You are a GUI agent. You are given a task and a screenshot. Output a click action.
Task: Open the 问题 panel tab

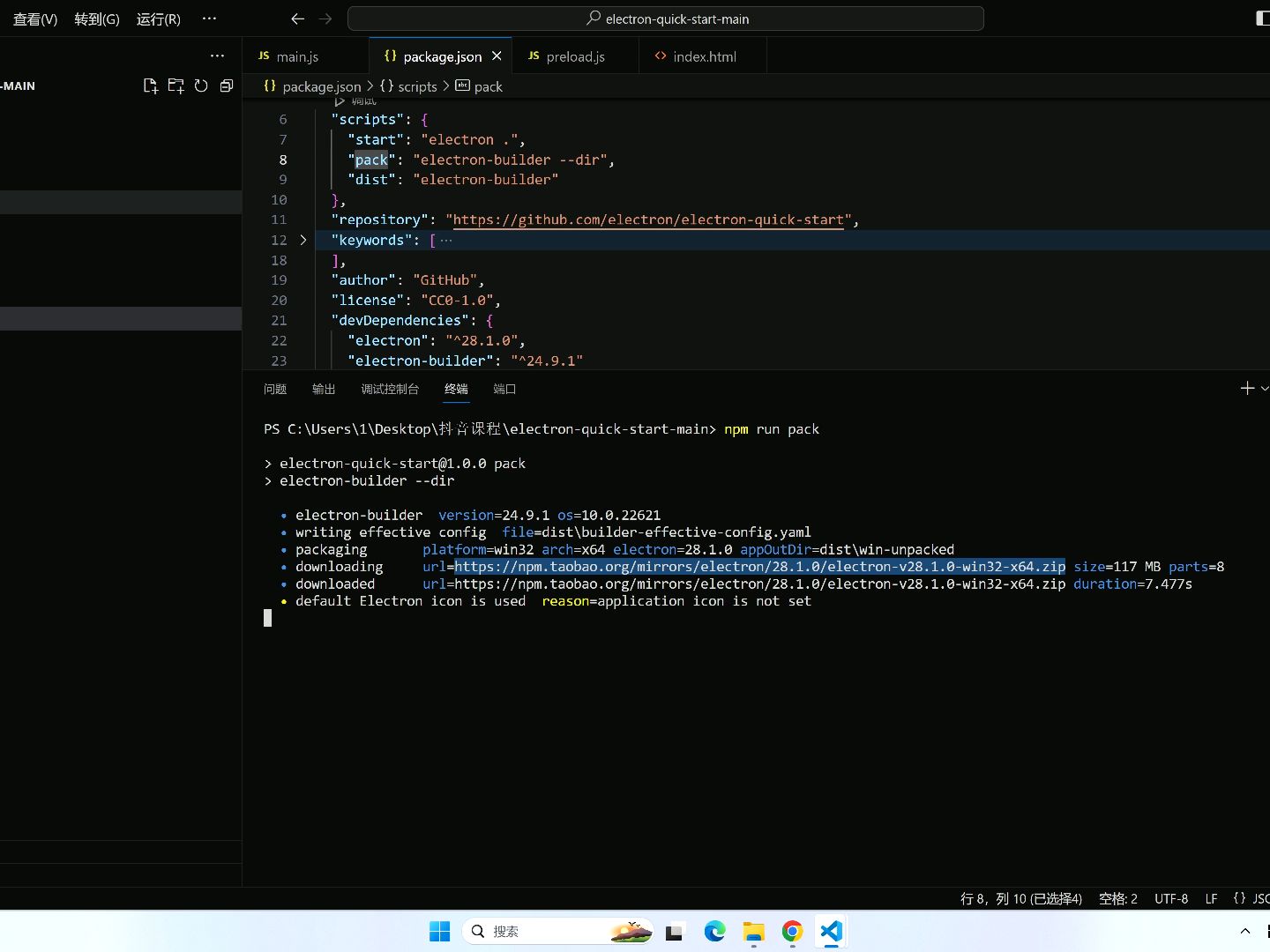(275, 389)
